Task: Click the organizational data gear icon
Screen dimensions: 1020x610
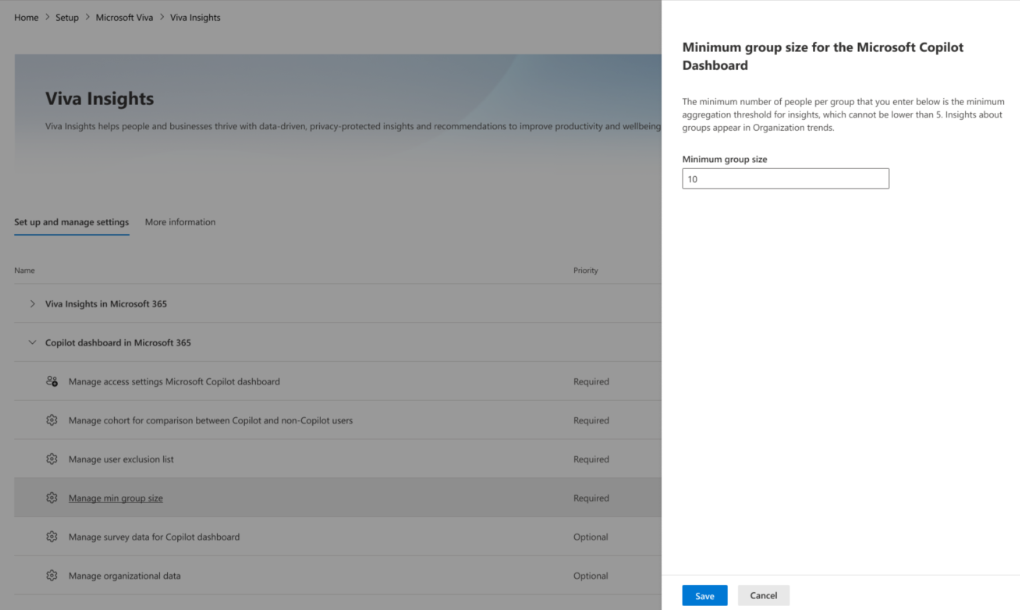Action: tap(52, 575)
